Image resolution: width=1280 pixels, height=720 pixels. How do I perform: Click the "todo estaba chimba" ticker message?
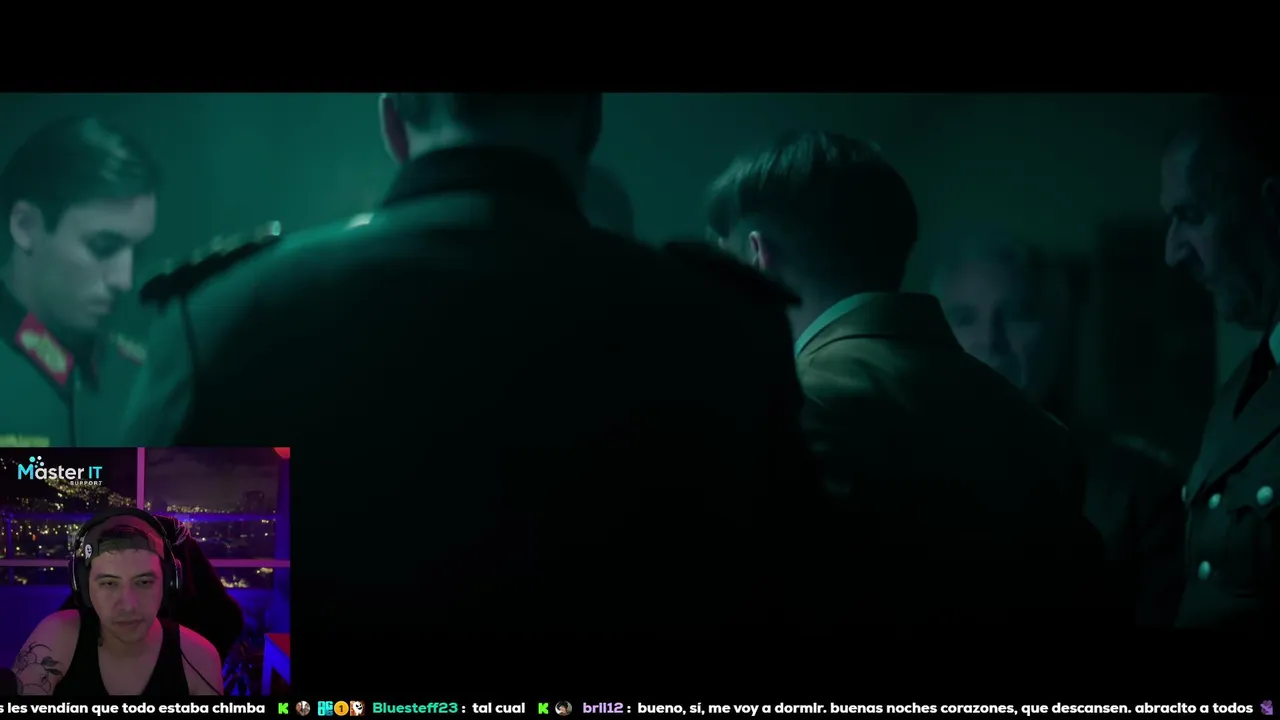[x=132, y=708]
